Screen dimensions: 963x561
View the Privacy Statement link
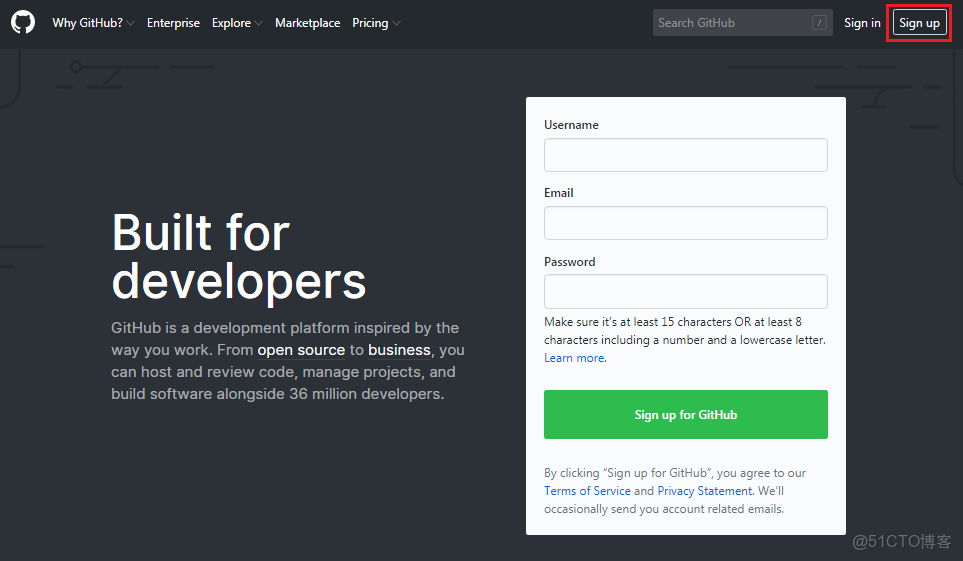pos(704,491)
